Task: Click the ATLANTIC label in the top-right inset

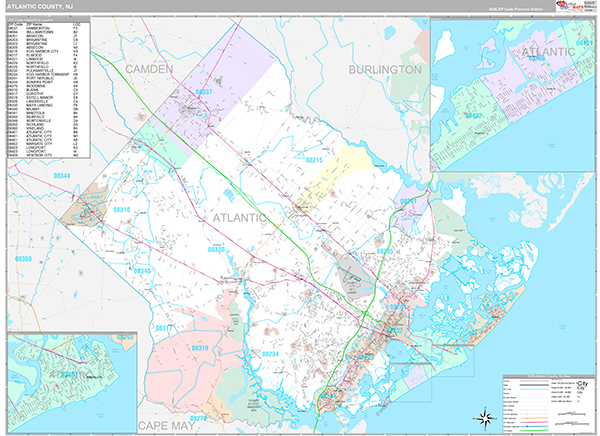Action: pyautogui.click(x=548, y=52)
